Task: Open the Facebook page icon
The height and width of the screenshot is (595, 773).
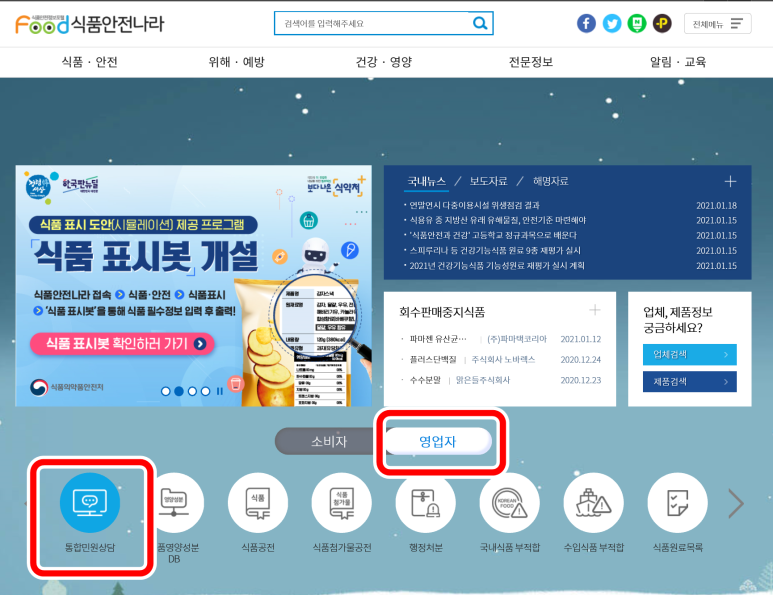Action: tap(586, 23)
